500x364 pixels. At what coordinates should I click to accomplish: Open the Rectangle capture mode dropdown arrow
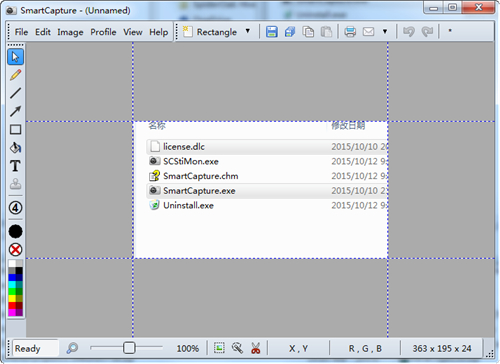pyautogui.click(x=248, y=31)
